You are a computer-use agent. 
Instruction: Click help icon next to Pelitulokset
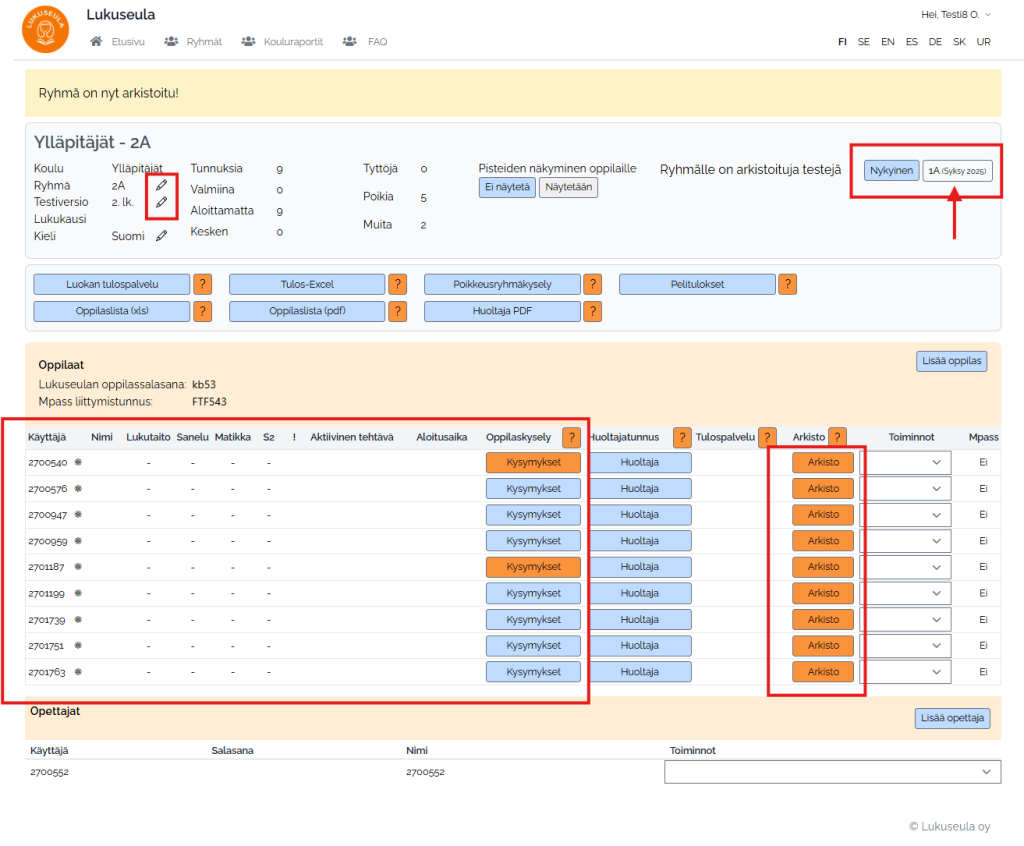tap(787, 284)
